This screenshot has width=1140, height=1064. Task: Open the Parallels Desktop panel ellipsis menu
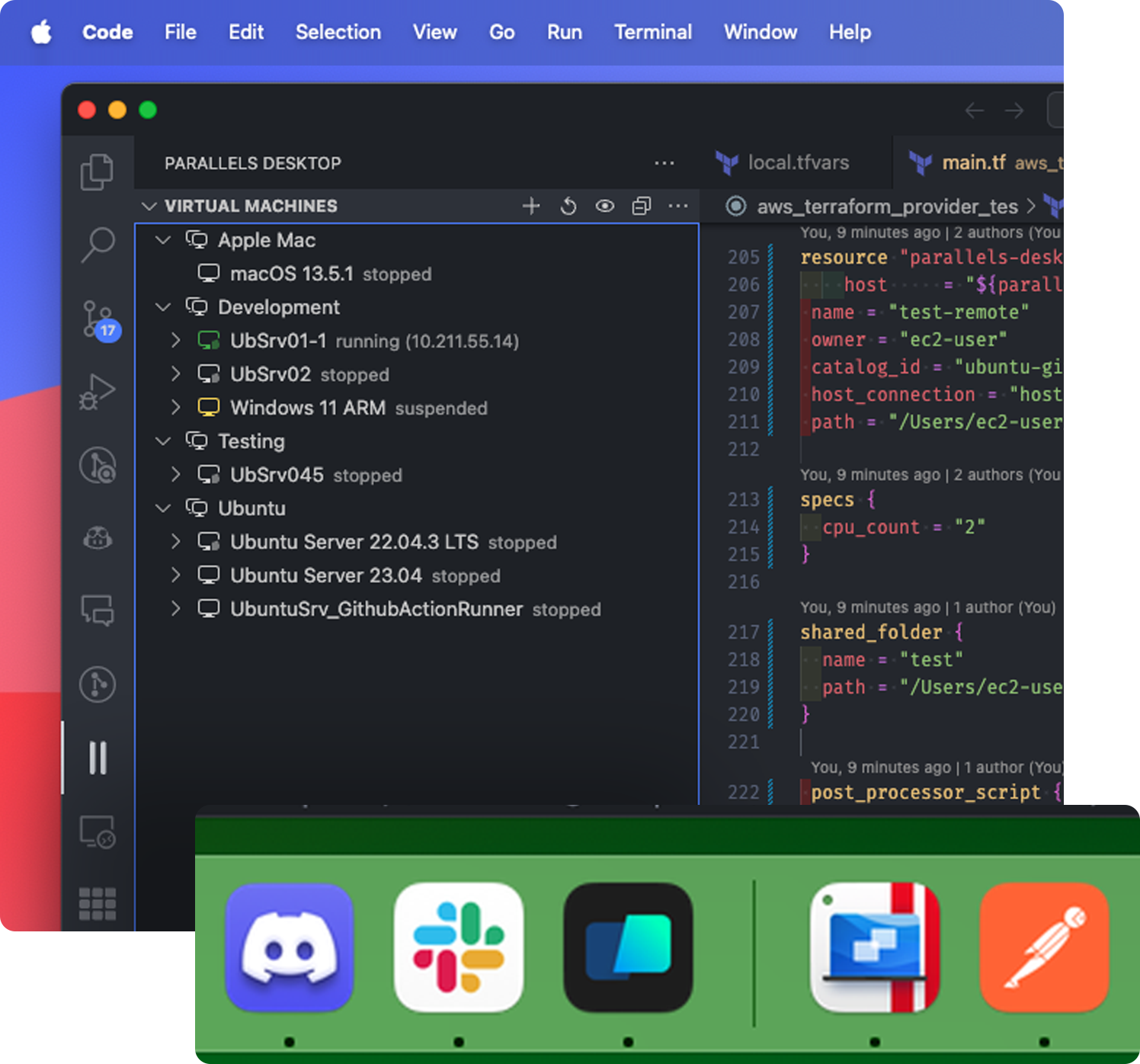(664, 163)
